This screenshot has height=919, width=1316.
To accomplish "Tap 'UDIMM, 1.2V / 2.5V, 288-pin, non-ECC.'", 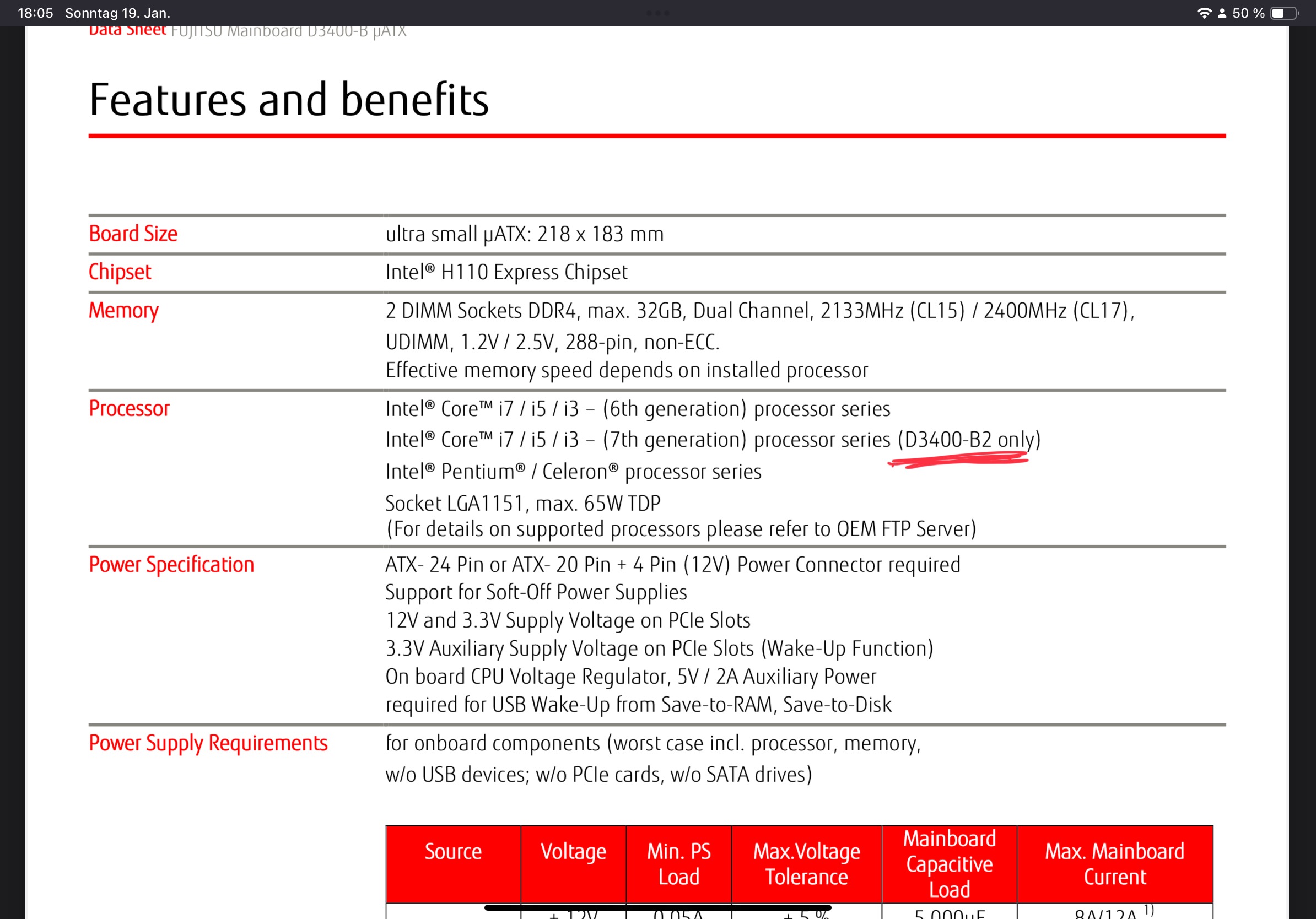I will (x=553, y=342).
